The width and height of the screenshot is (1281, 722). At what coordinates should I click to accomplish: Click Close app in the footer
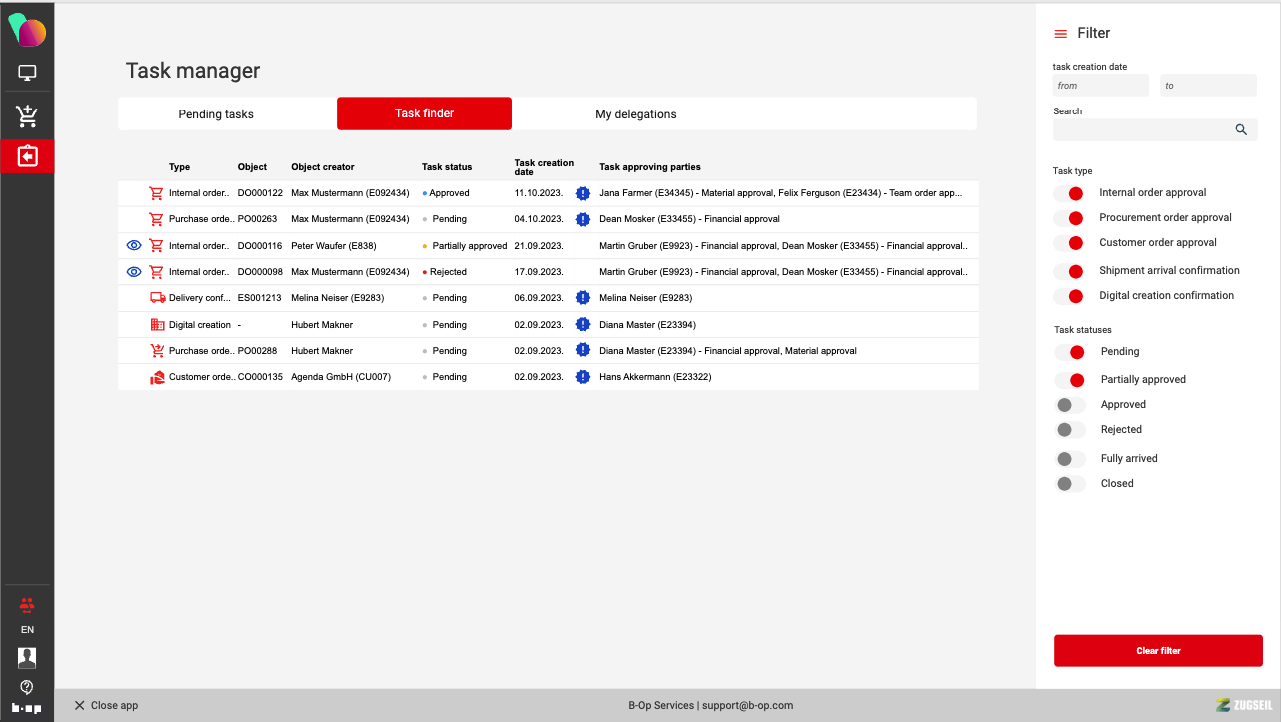[106, 705]
